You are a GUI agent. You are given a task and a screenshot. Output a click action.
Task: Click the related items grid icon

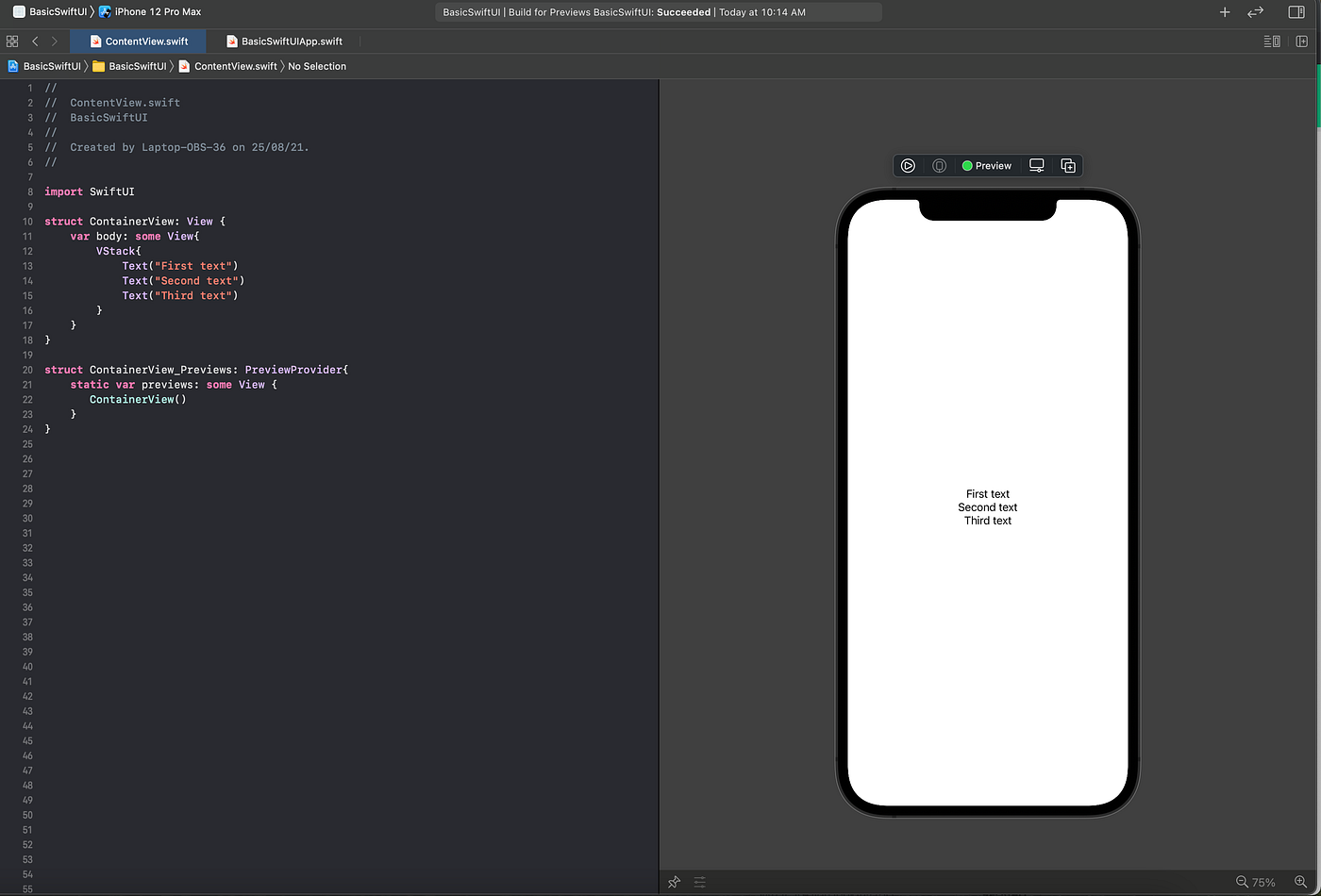pos(12,41)
